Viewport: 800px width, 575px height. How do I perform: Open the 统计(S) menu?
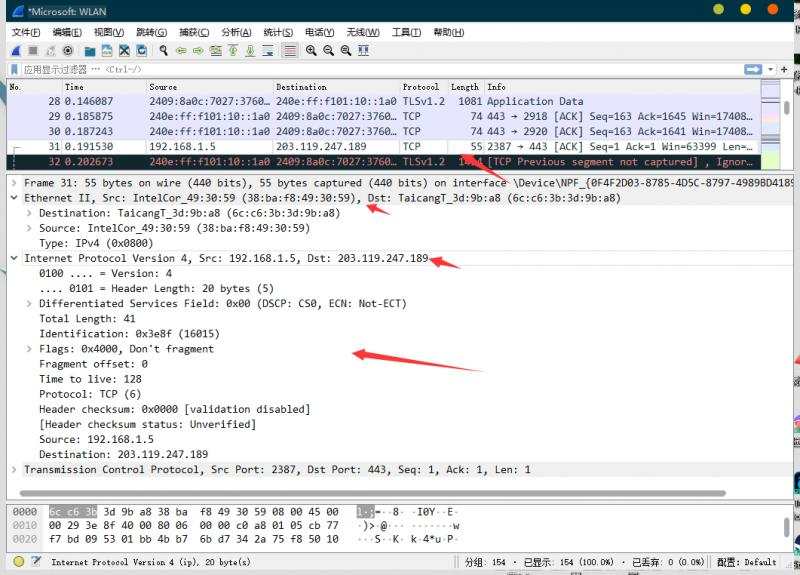(x=278, y=32)
